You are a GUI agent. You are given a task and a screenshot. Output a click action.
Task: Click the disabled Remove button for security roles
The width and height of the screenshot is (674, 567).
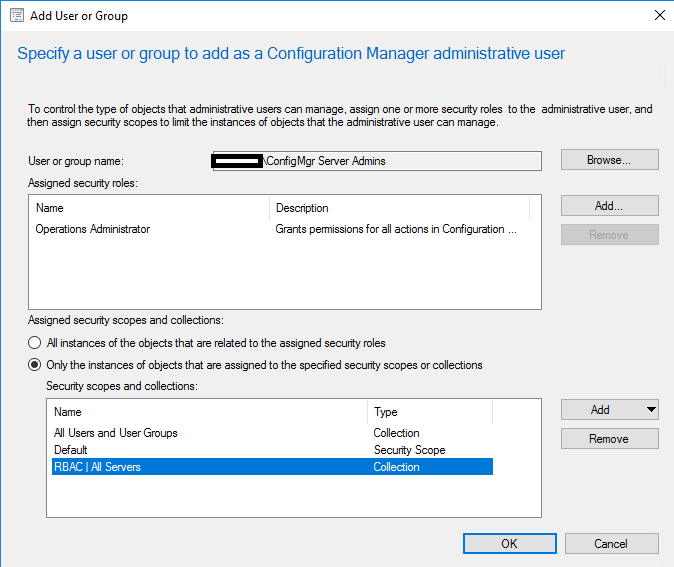pyautogui.click(x=609, y=235)
